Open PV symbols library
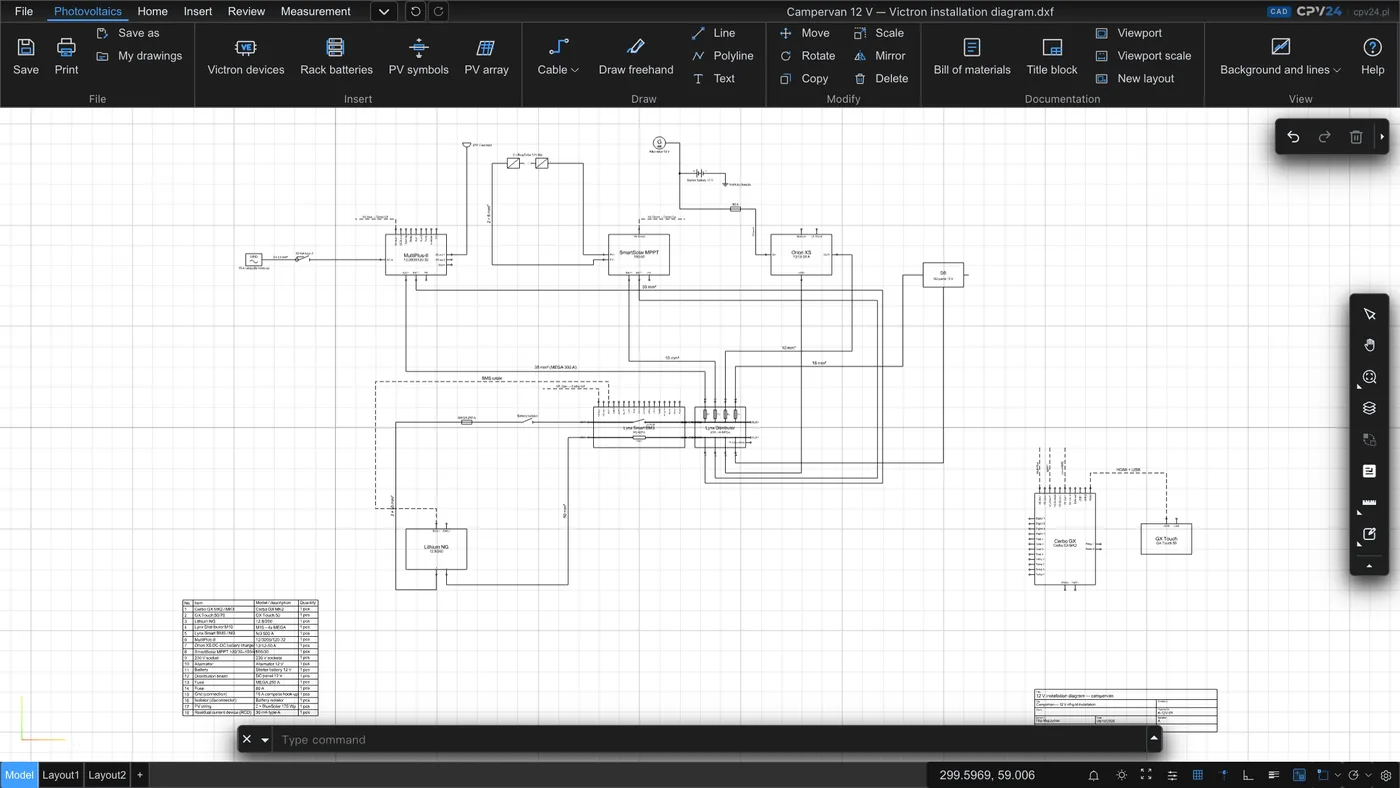The height and width of the screenshot is (788, 1400). coord(419,57)
